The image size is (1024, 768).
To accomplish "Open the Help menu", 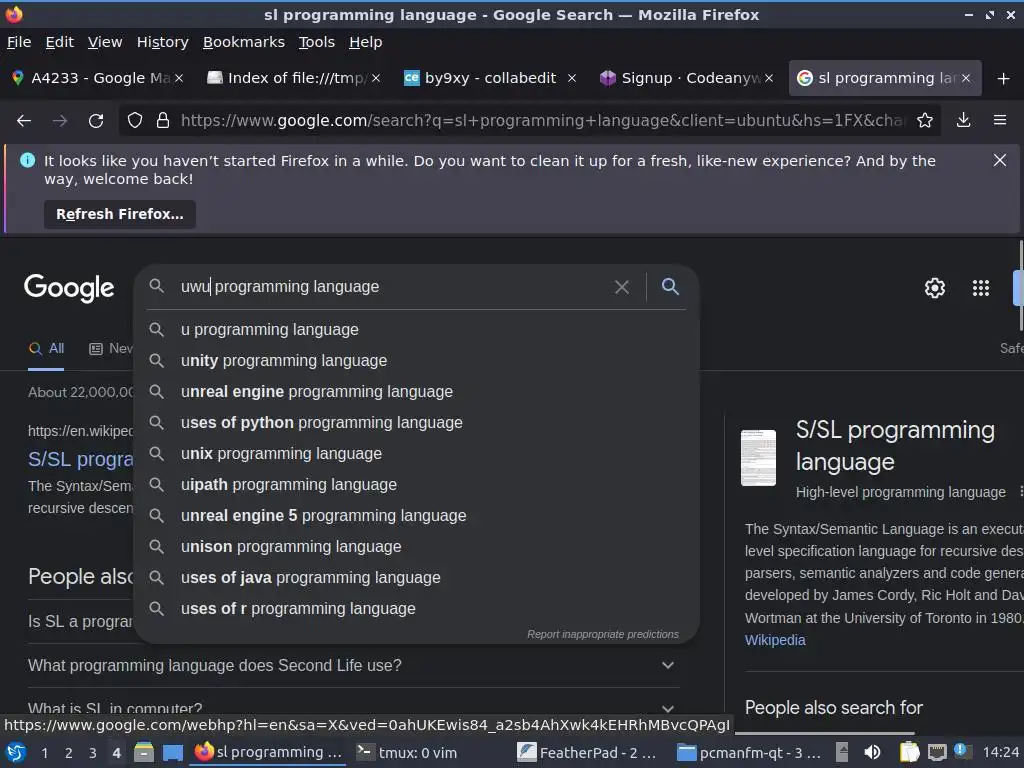I will pyautogui.click(x=366, y=42).
